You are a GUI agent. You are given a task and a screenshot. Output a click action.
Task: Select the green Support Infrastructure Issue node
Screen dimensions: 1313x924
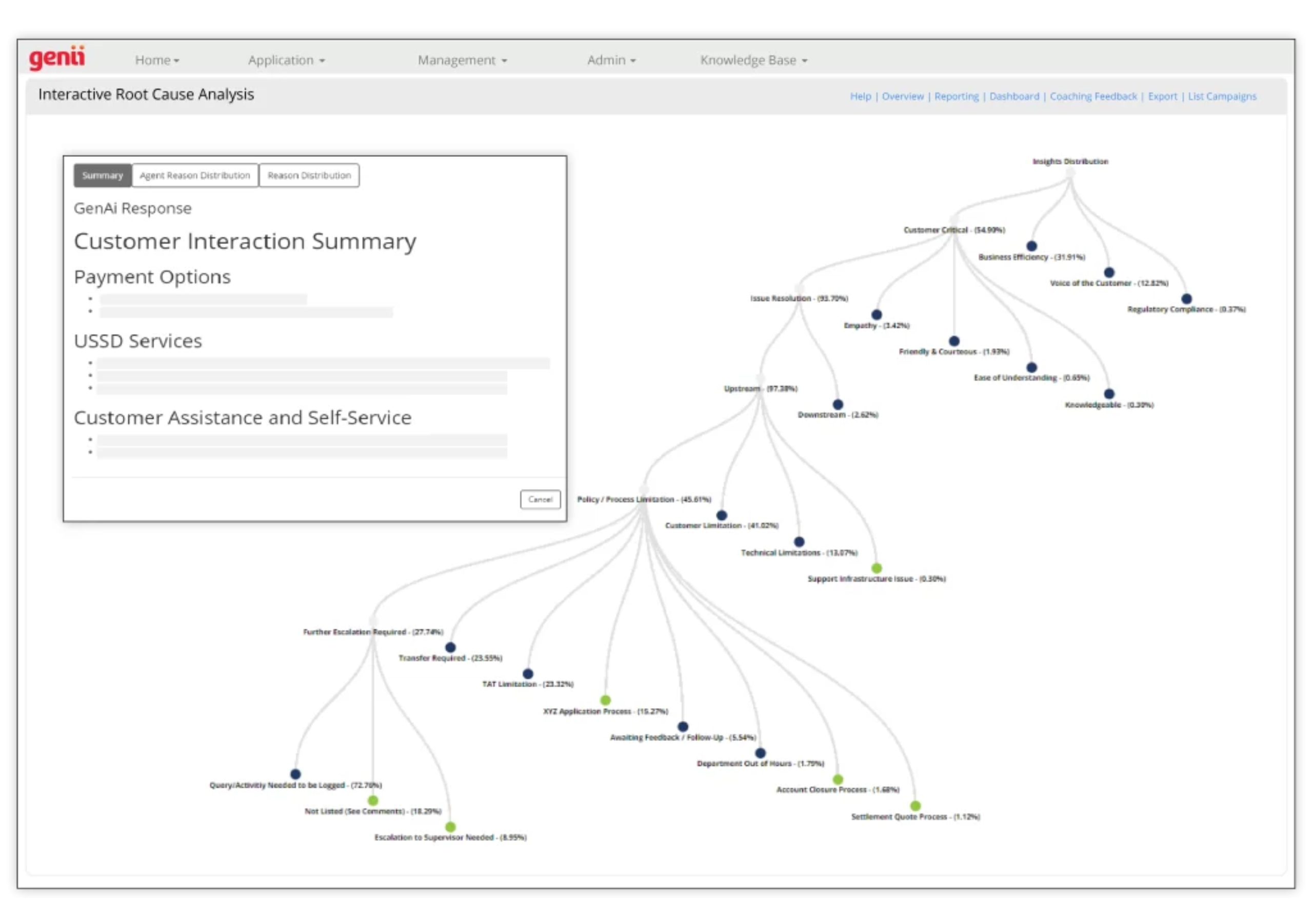point(876,568)
